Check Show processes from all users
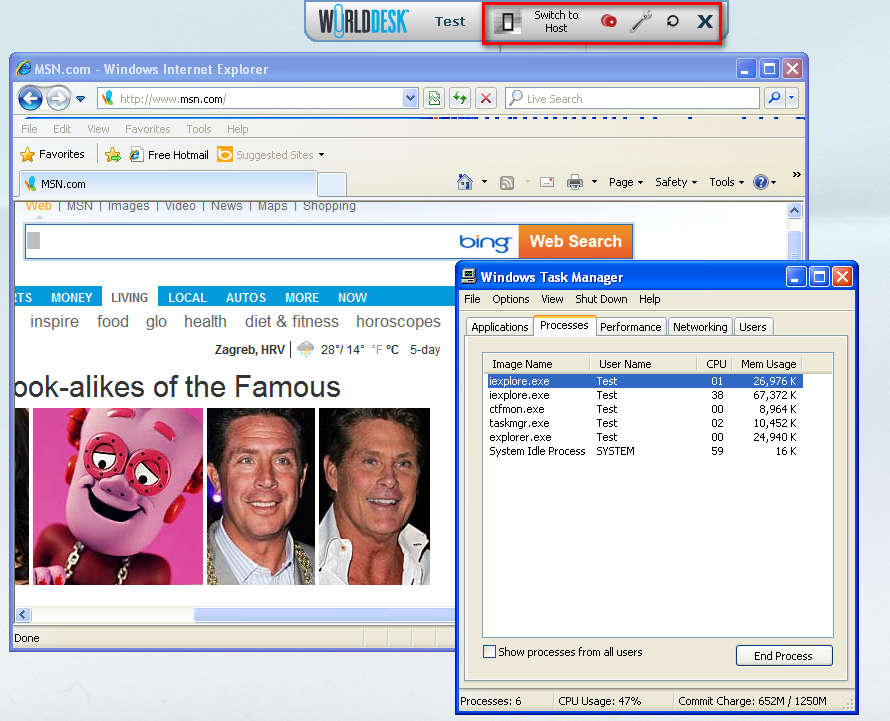This screenshot has width=890, height=721. coord(489,652)
